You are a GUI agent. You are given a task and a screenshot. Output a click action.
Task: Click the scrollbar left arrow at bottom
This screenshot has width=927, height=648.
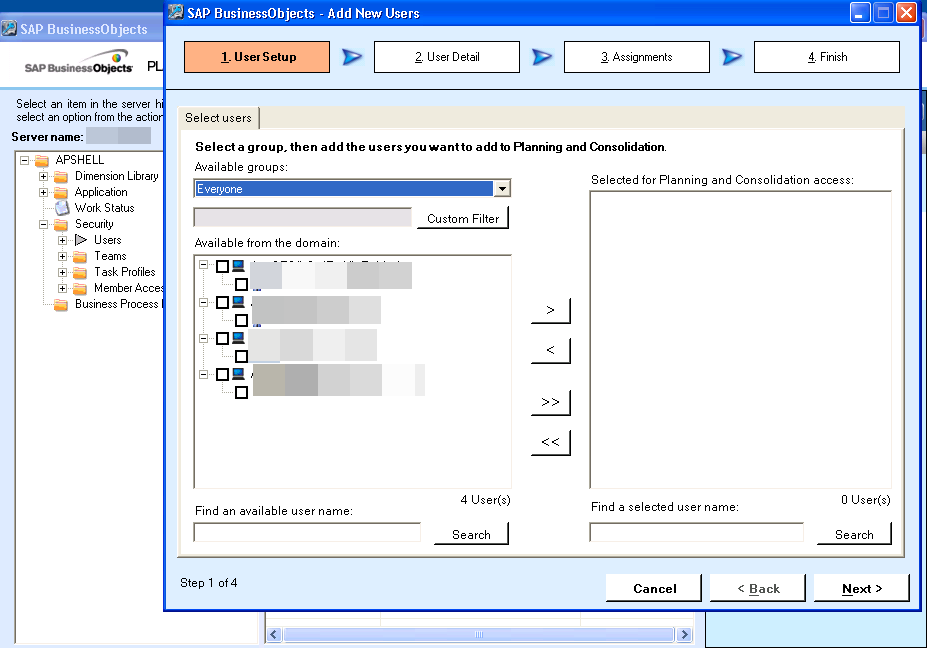point(274,634)
